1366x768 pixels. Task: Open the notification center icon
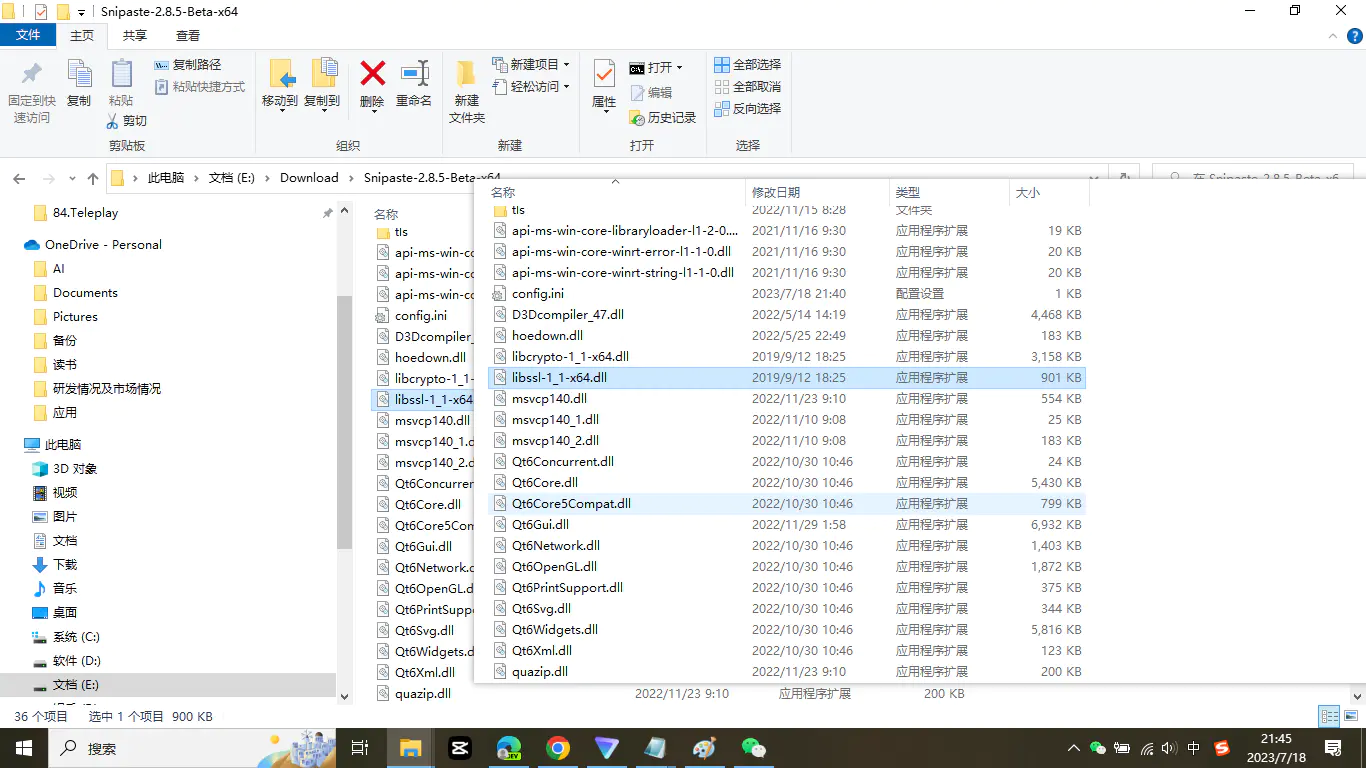(x=1333, y=748)
